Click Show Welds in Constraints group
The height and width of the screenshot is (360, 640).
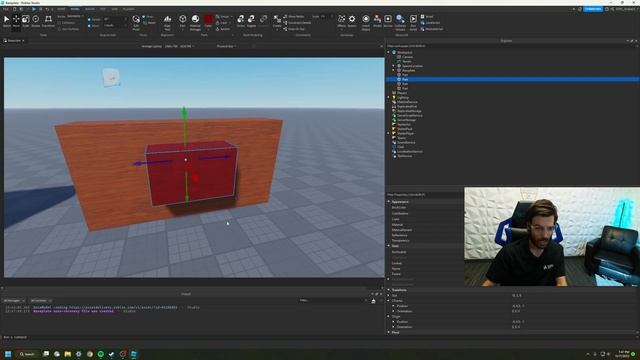294,17
